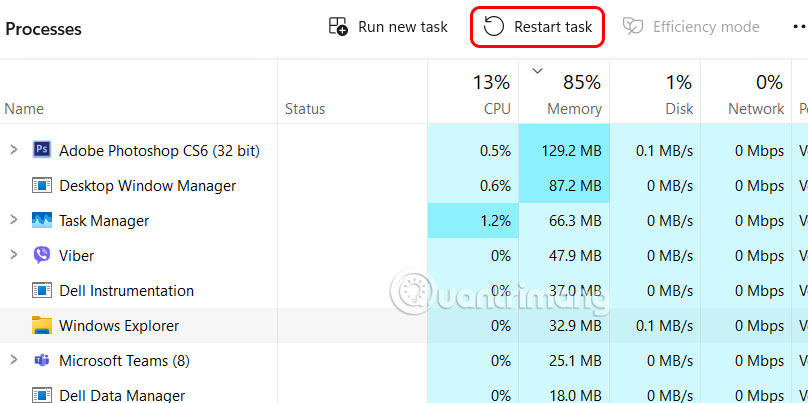This screenshot has width=808, height=403.
Task: Click the 47.9 MB memory value
Action: coord(576,256)
